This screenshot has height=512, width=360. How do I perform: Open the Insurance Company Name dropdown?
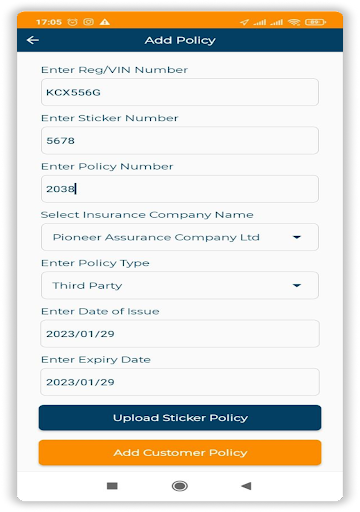[x=180, y=237]
